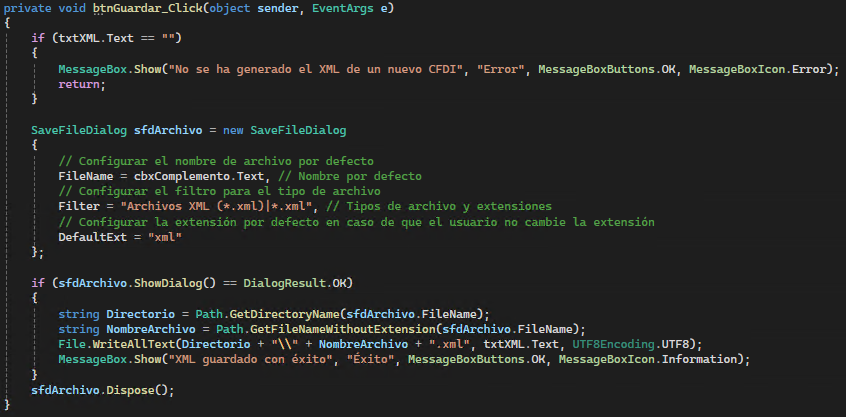Click the sfdArchivo.Dispose() statement
846x417 pixels.
(103, 390)
